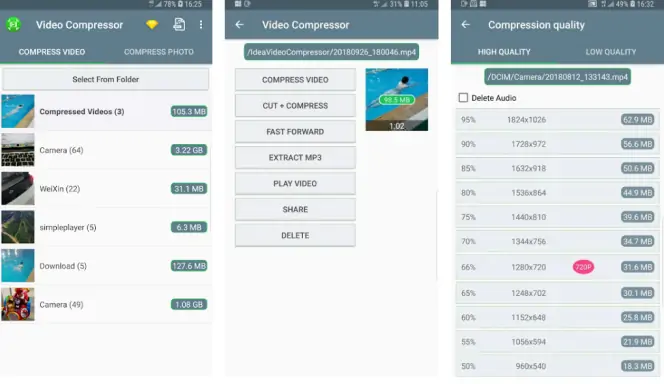This screenshot has width=664, height=384.
Task: Tap the pink 720P badge
Action: tap(583, 267)
